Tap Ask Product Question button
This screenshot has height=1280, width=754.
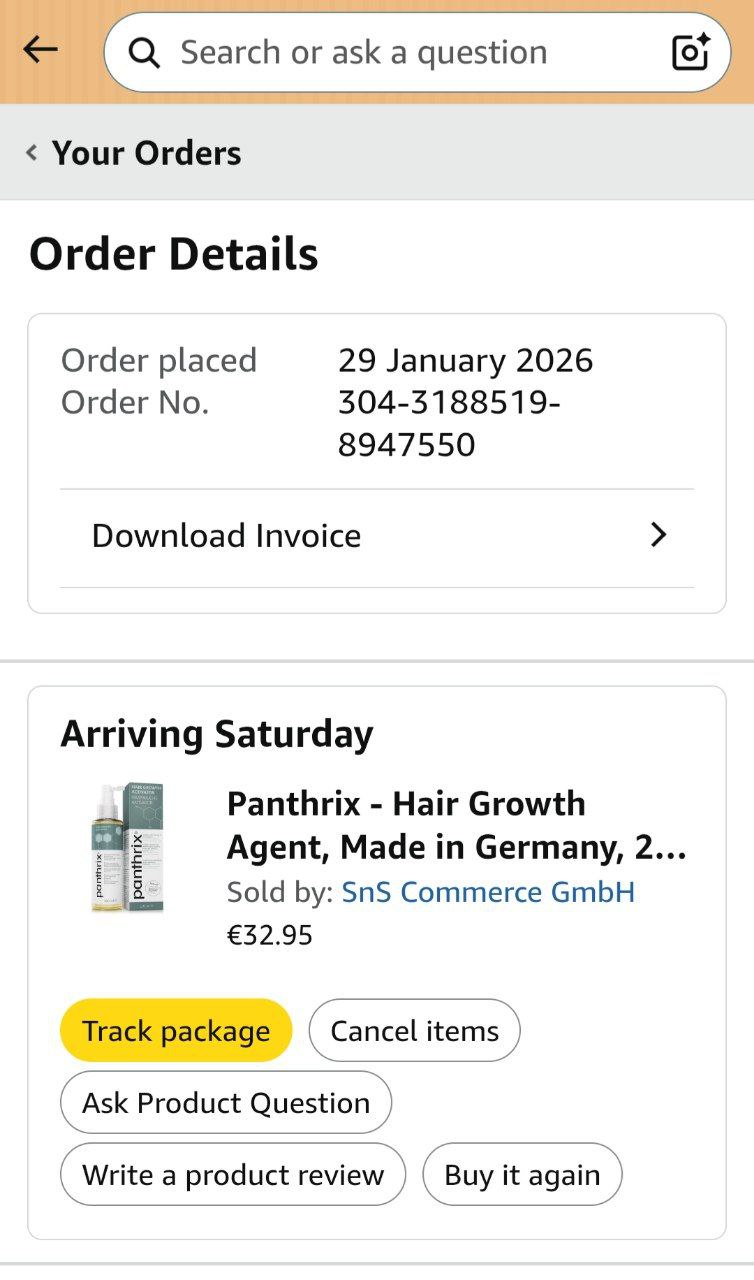point(226,1103)
